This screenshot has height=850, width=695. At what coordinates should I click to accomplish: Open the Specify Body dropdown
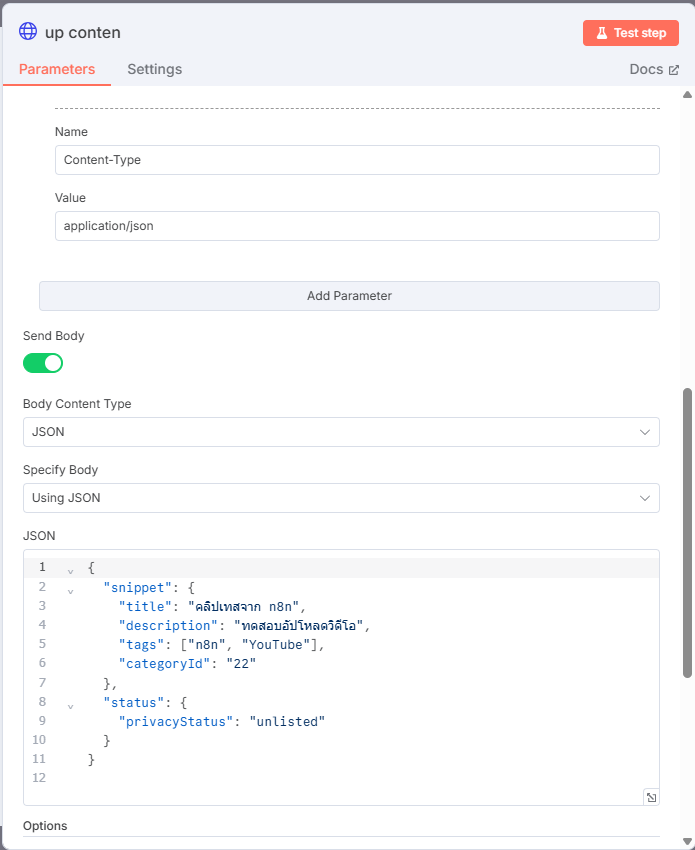(x=341, y=498)
